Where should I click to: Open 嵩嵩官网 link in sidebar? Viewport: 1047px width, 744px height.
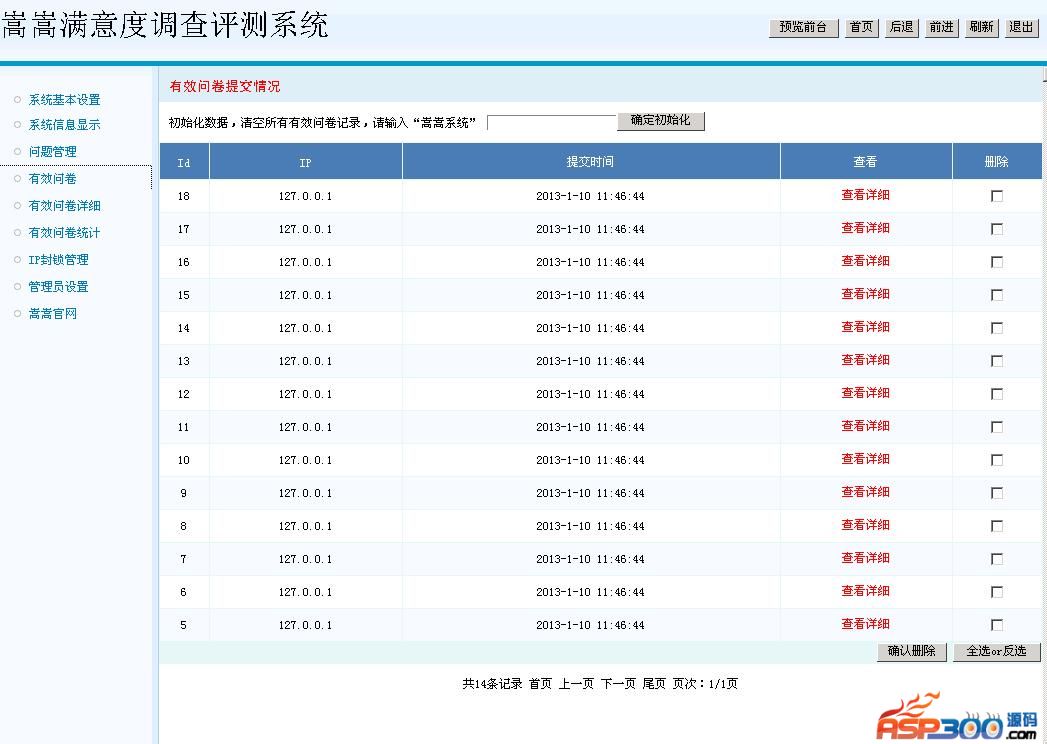pyautogui.click(x=52, y=313)
